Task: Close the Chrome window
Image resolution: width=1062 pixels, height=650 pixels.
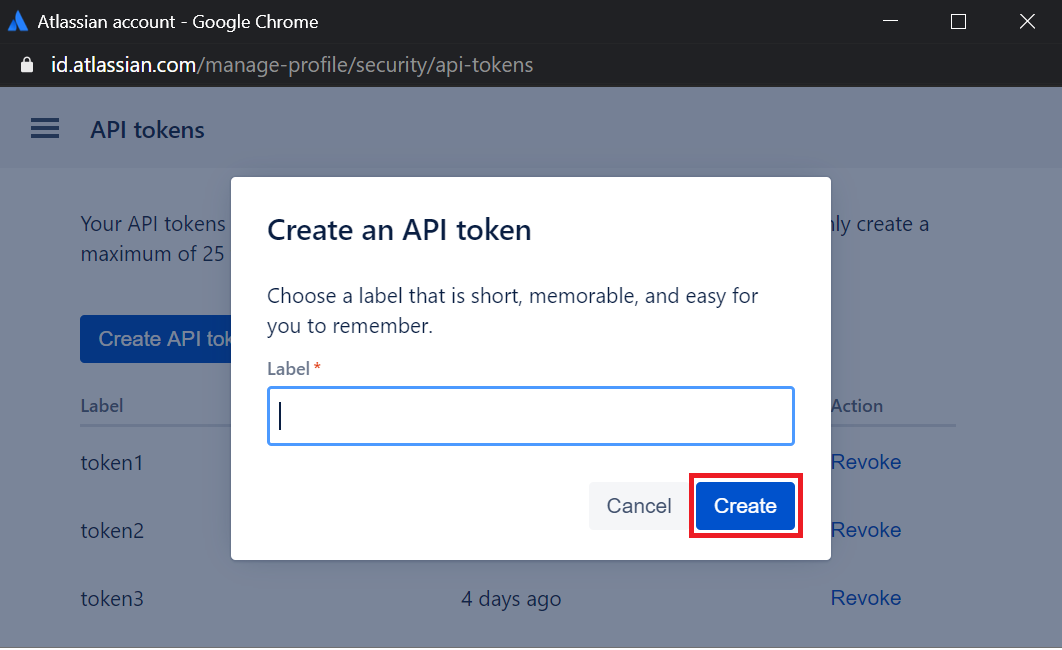Action: (1027, 22)
